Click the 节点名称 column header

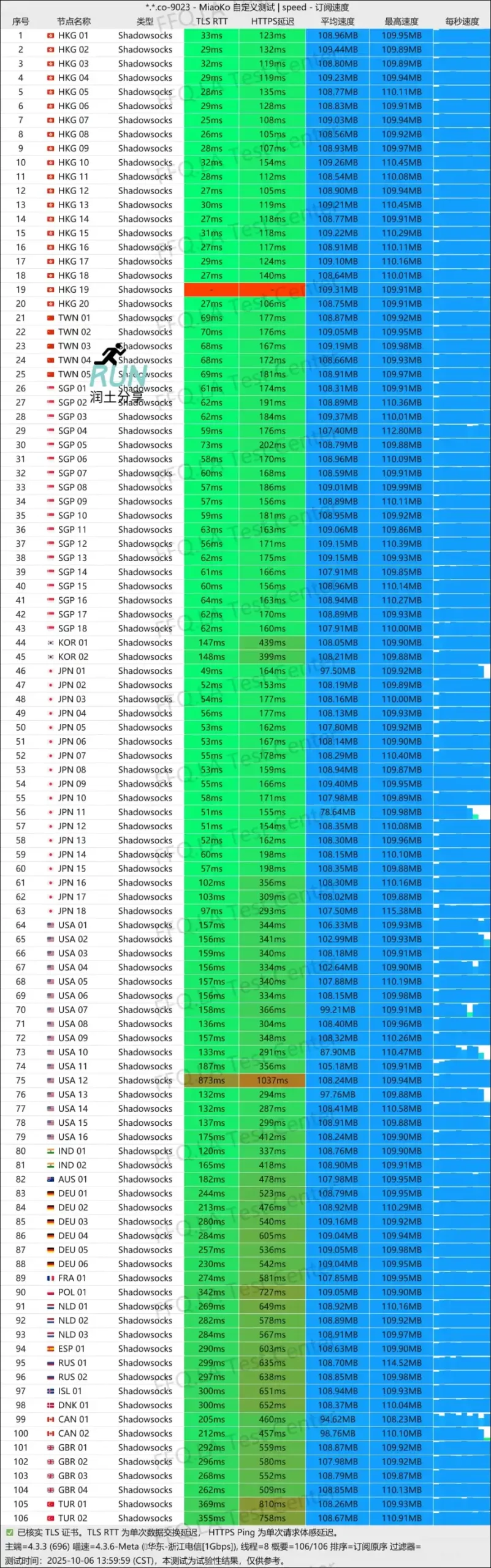[74, 21]
